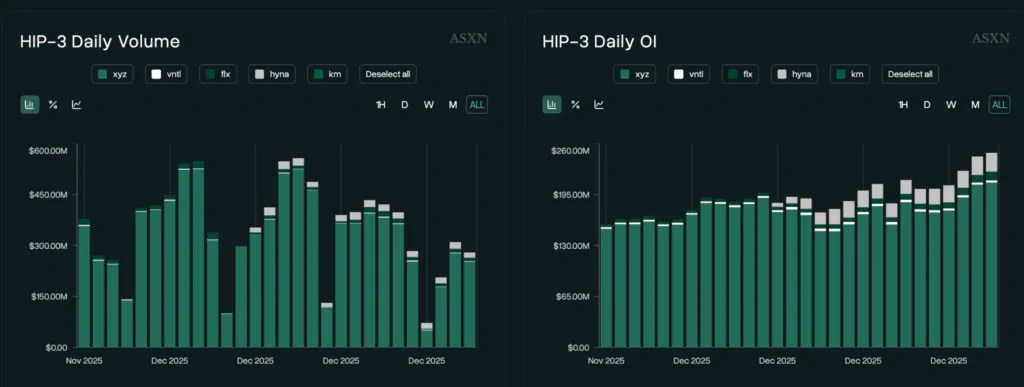Click $195.00M axis label on OI chart

pyautogui.click(x=570, y=194)
